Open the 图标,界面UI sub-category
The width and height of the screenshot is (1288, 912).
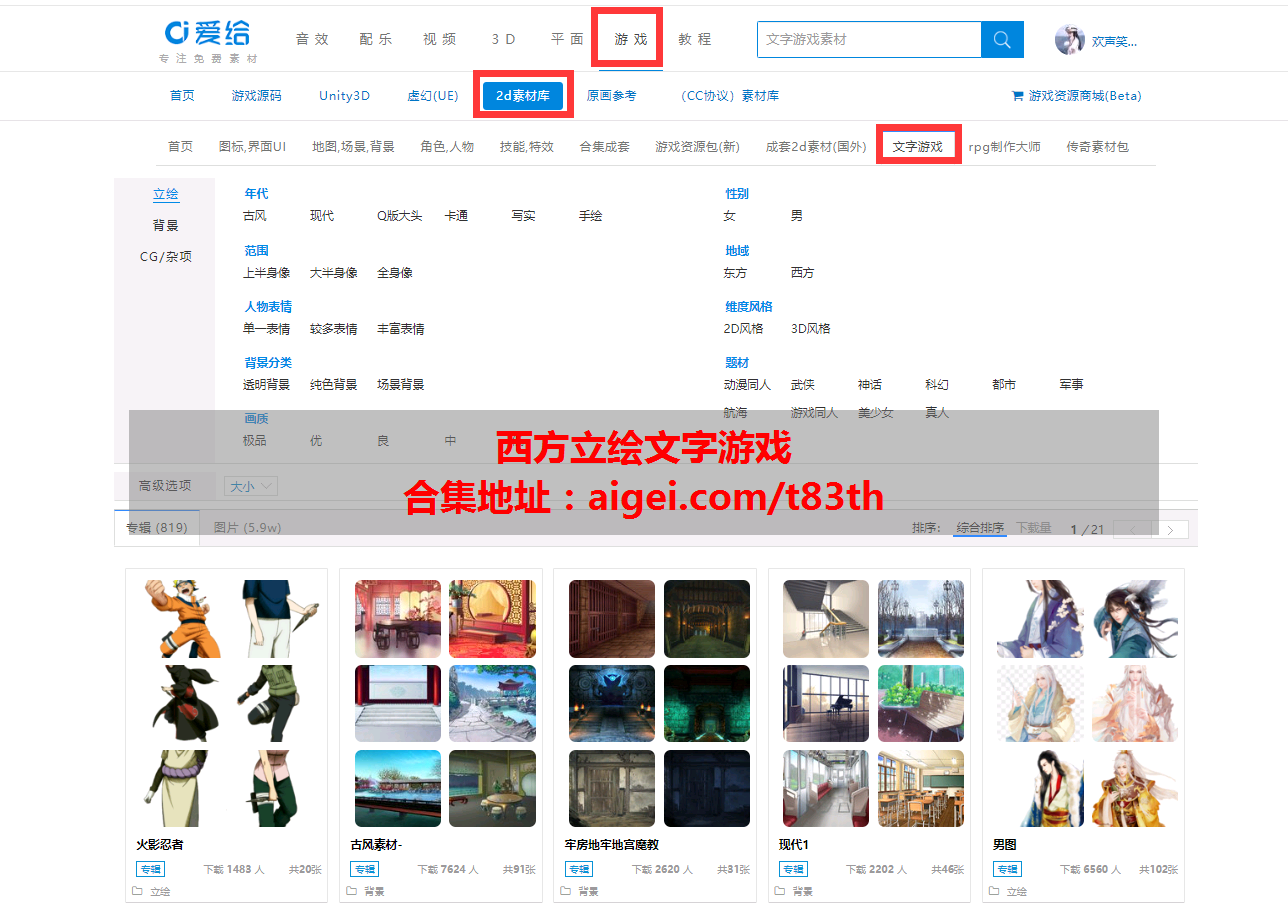pyautogui.click(x=253, y=146)
